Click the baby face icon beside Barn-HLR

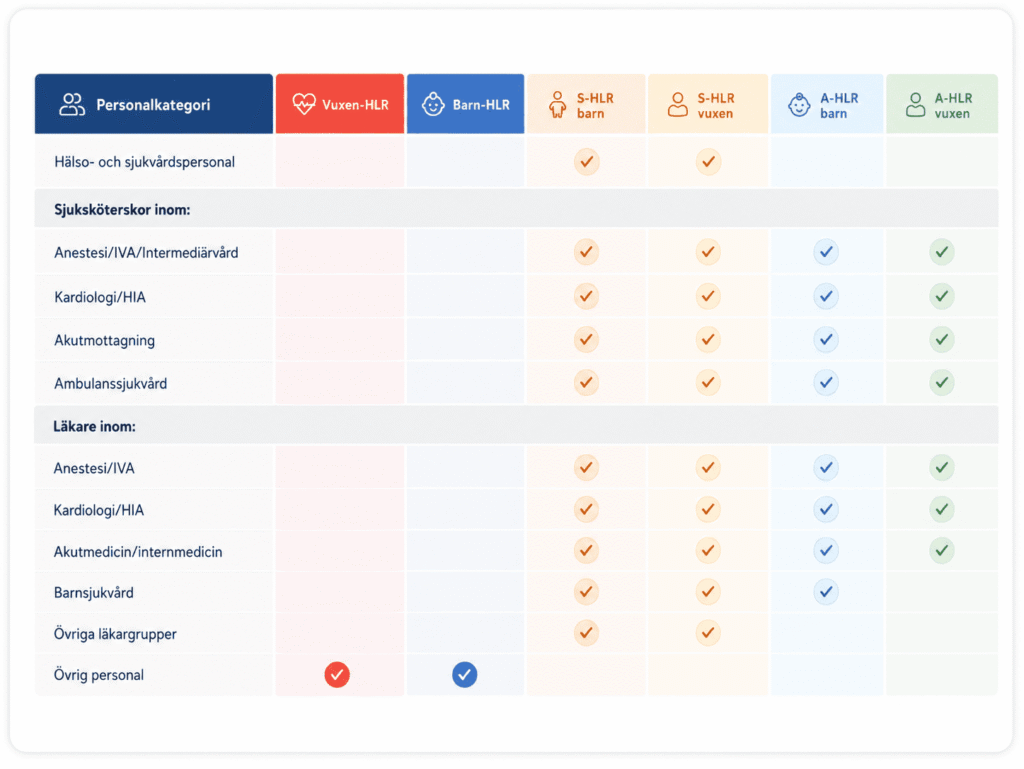click(x=432, y=104)
